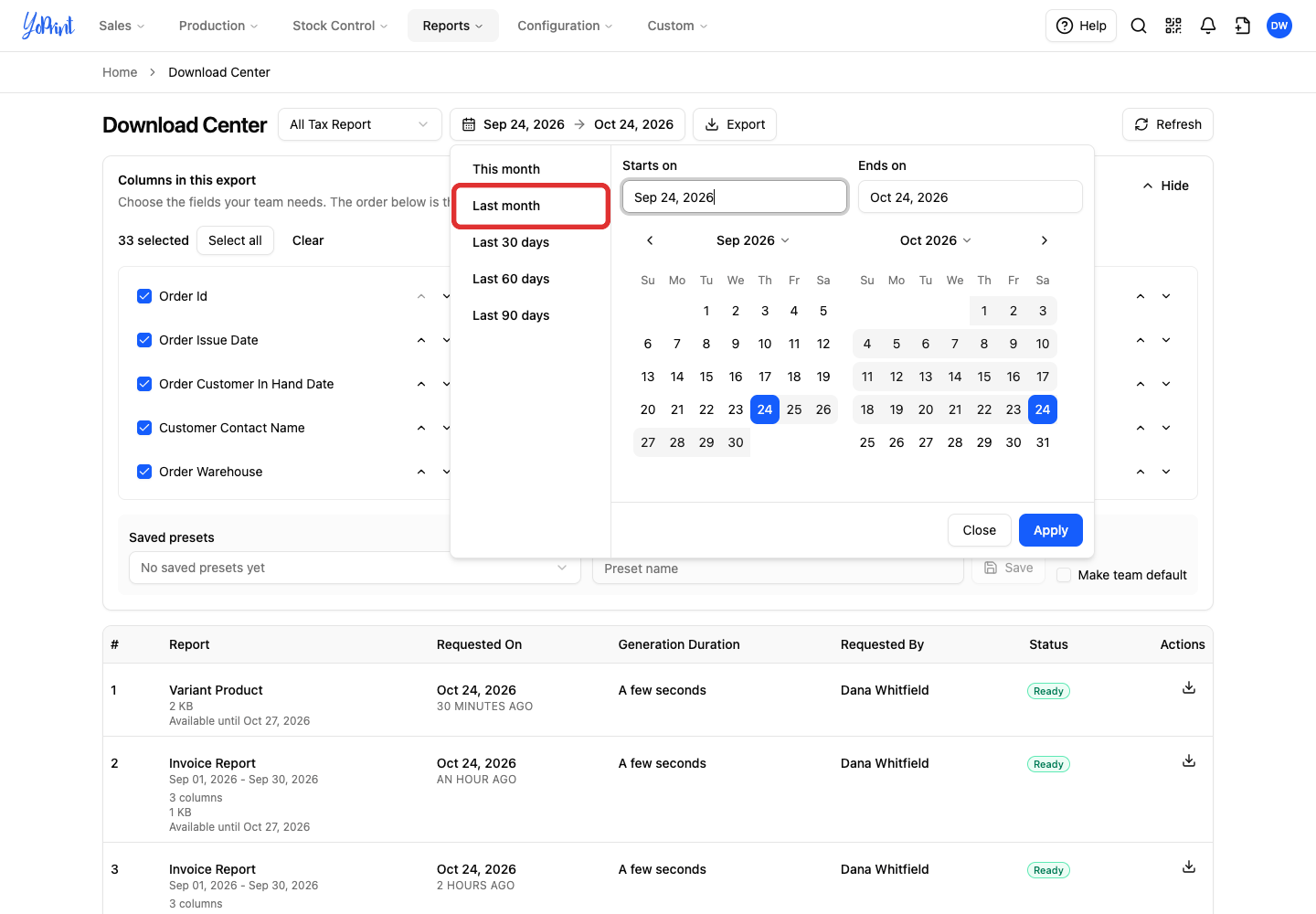Click the YoPrint logo
Image resolution: width=1316 pixels, height=914 pixels.
pyautogui.click(x=48, y=26)
